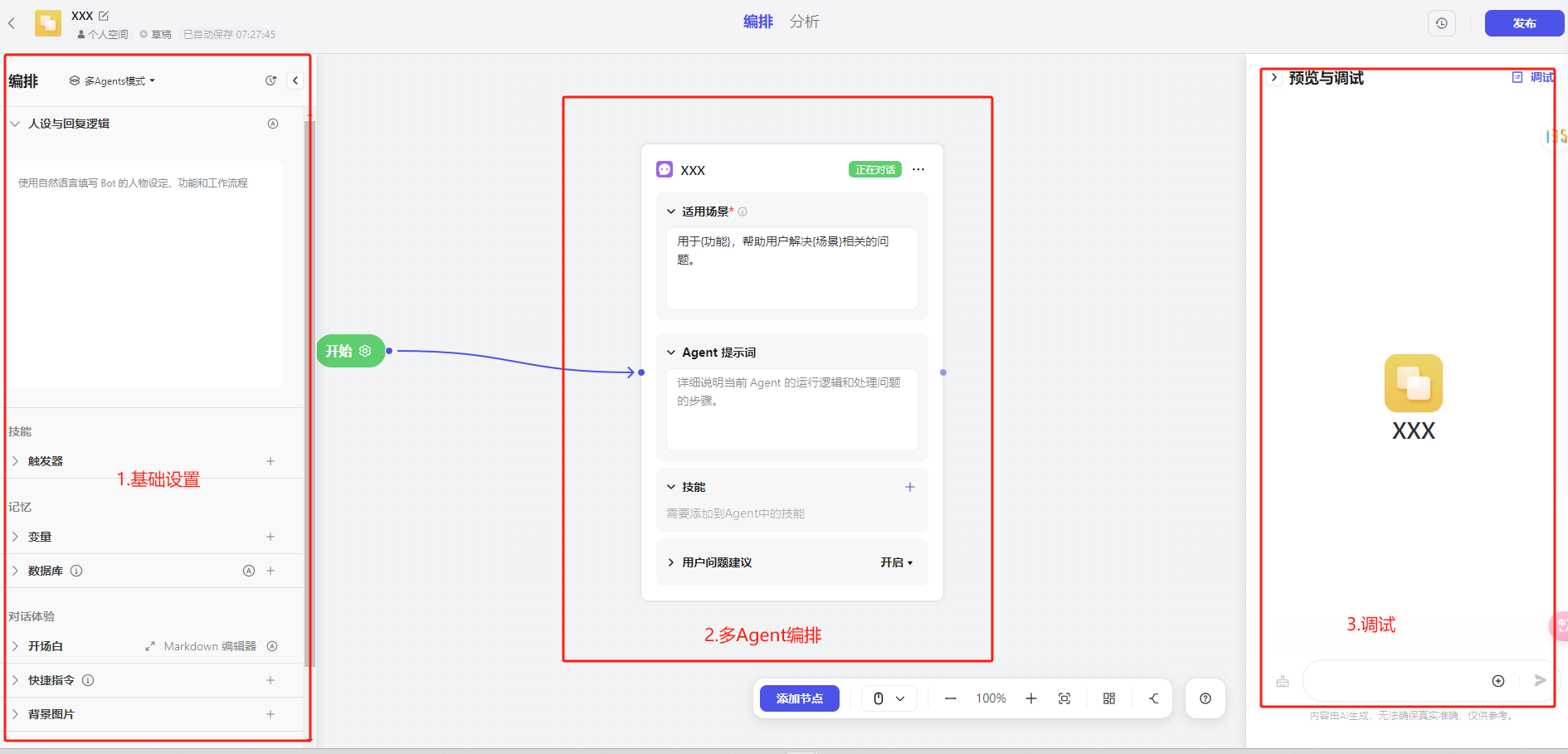Open the 调试 link in the preview panel
The height and width of the screenshot is (754, 1568).
[1533, 77]
